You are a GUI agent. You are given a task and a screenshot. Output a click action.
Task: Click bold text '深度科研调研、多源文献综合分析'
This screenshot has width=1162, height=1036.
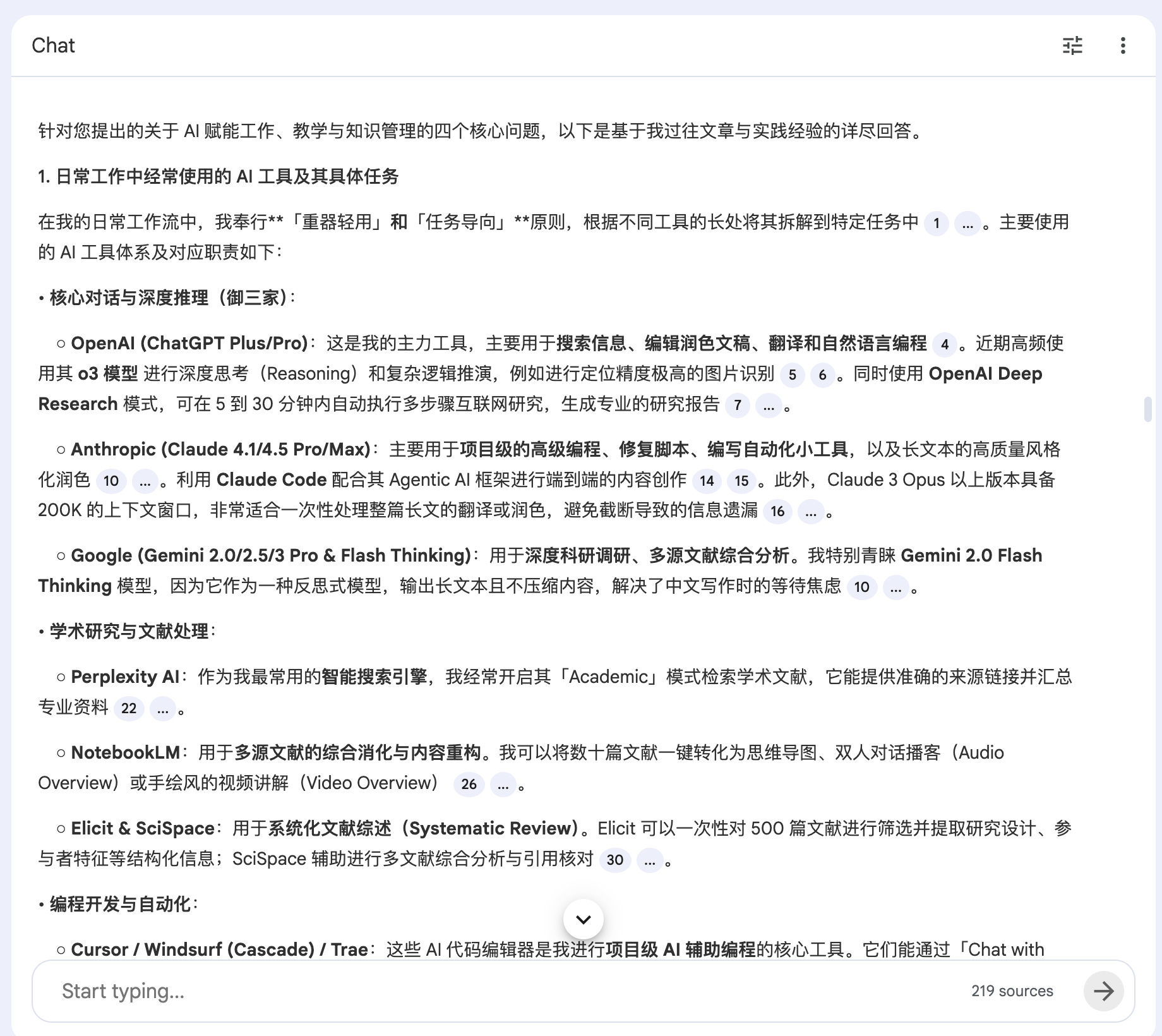(657, 555)
